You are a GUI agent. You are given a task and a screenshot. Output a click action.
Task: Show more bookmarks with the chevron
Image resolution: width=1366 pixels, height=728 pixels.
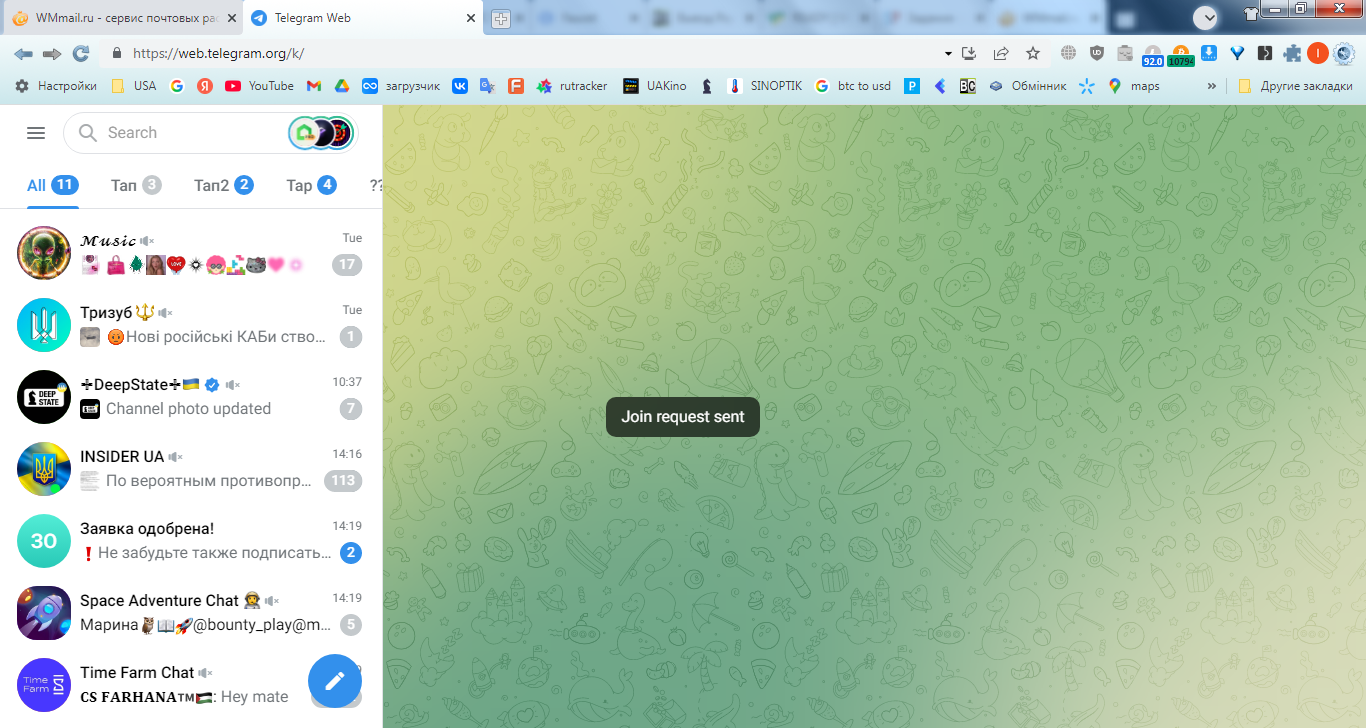click(1212, 86)
